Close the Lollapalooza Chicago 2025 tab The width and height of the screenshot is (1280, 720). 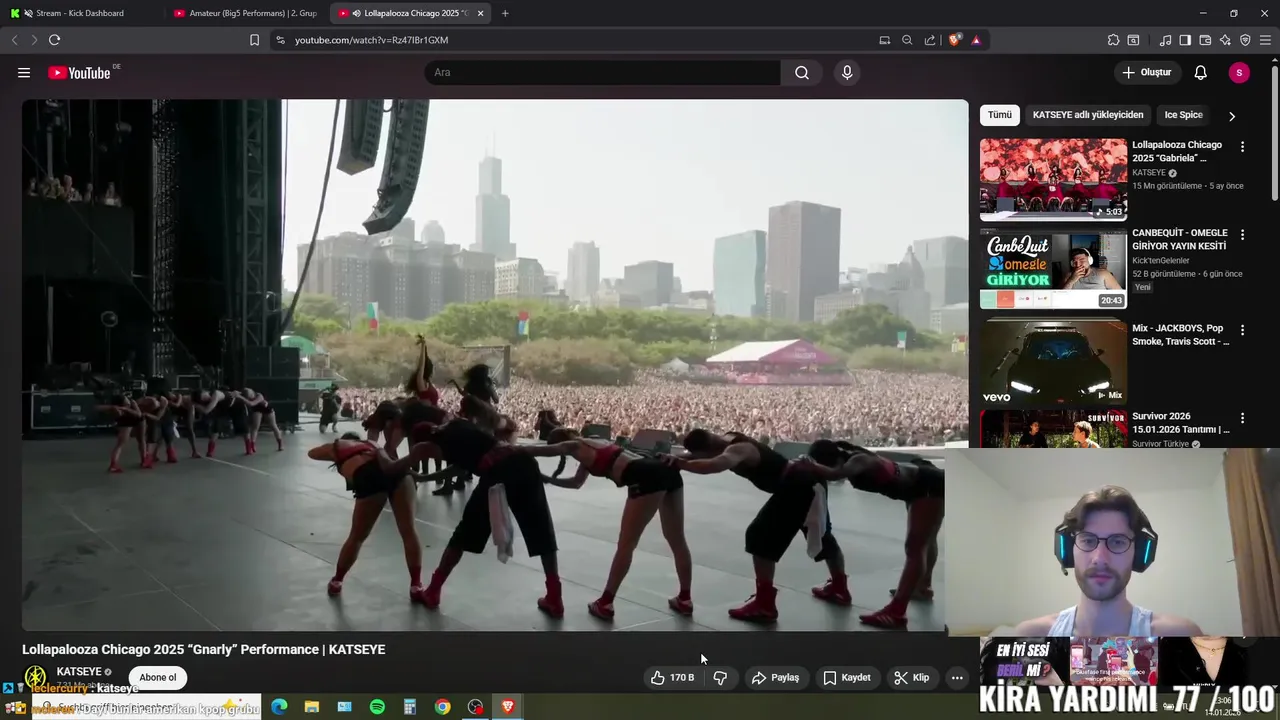pyautogui.click(x=480, y=13)
